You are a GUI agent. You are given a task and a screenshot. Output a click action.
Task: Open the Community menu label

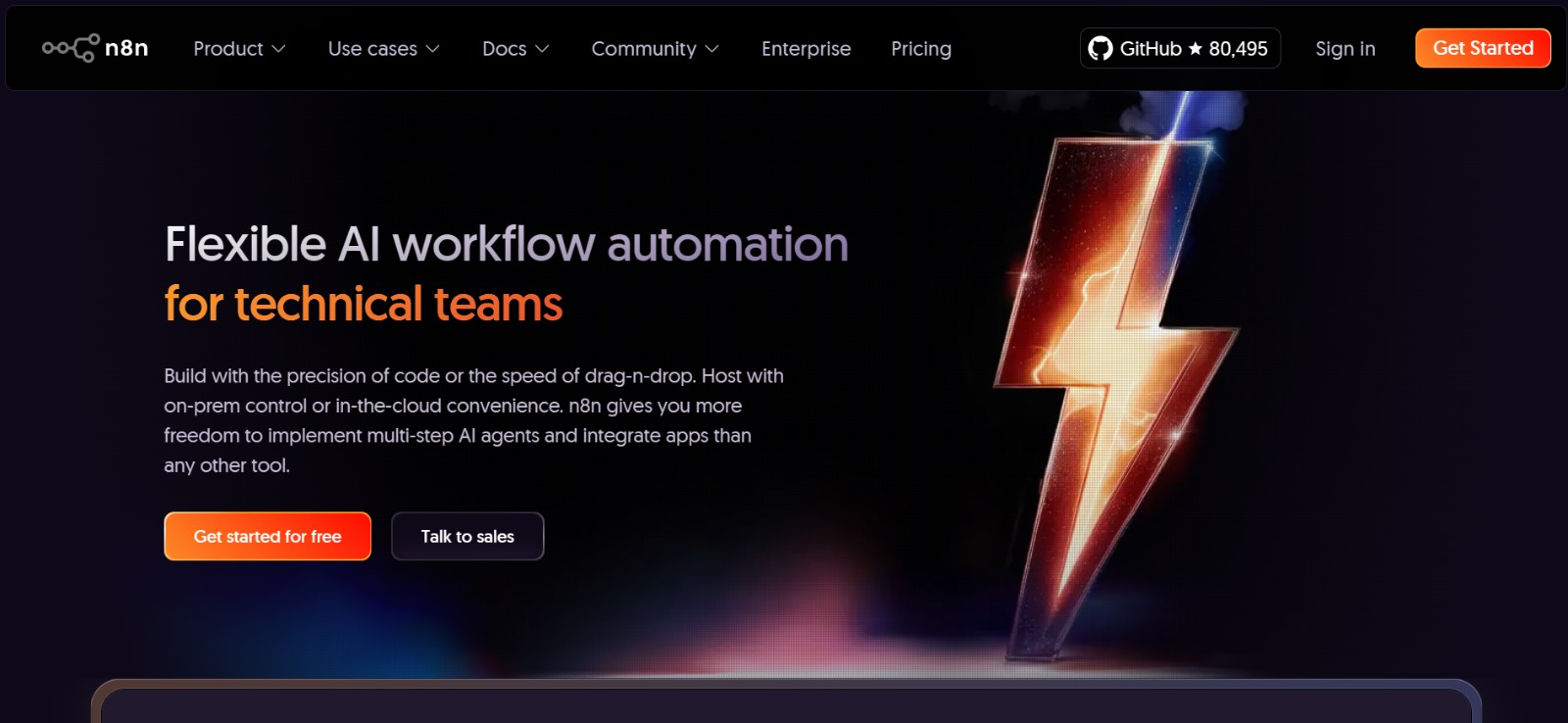(x=643, y=49)
